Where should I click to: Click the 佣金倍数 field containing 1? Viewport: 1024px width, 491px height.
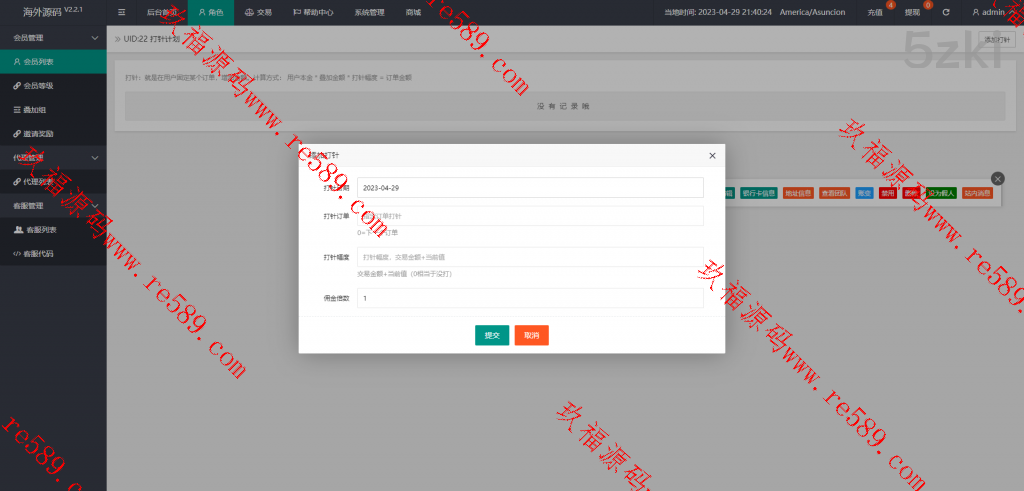coord(530,298)
